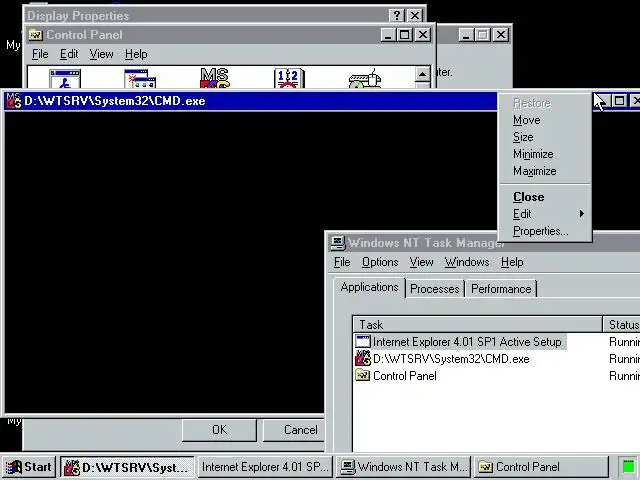640x480 pixels.
Task: Click the Display Properties help question button
Action: coord(397,16)
